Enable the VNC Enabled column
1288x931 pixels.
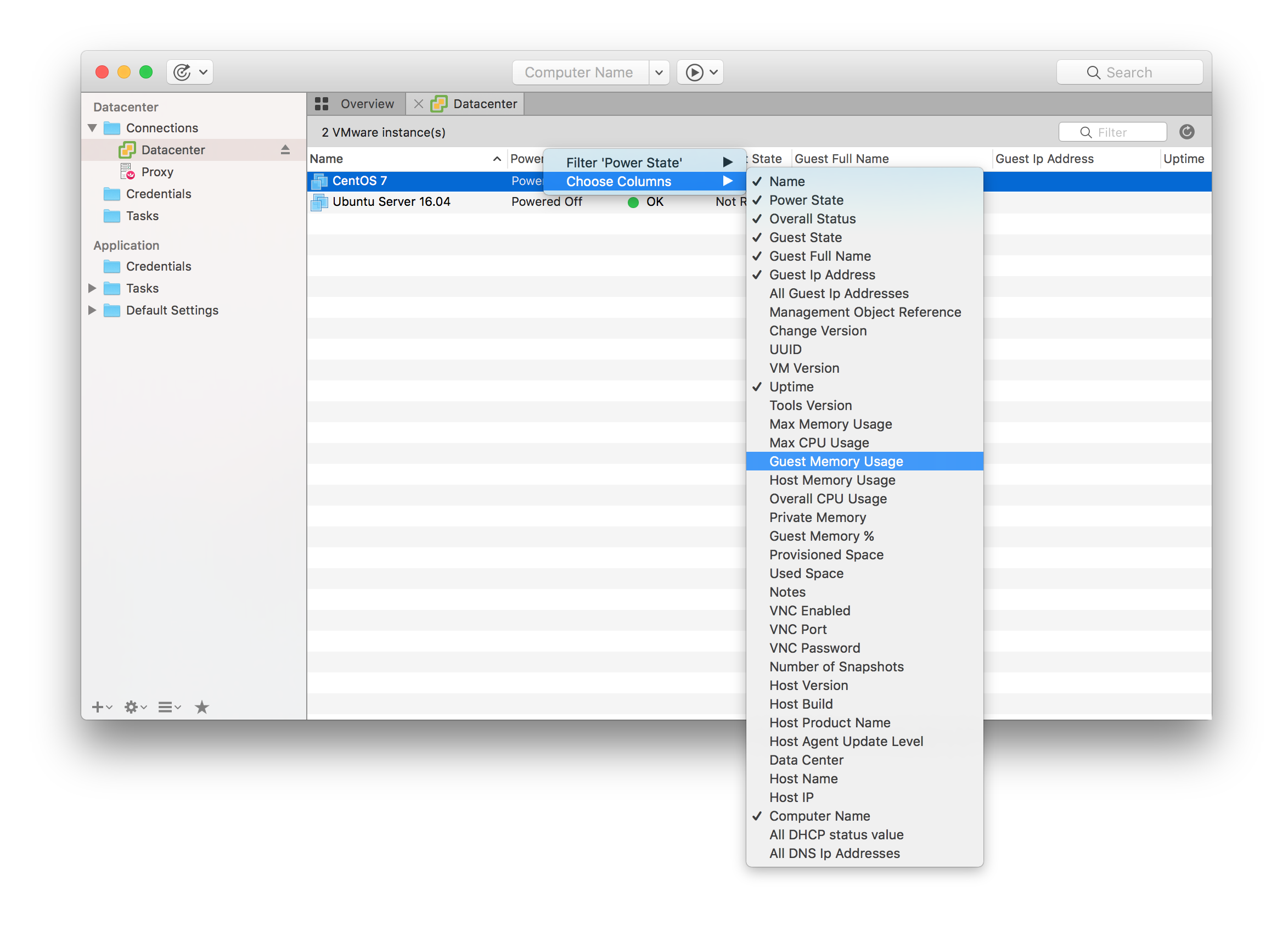(x=864, y=610)
